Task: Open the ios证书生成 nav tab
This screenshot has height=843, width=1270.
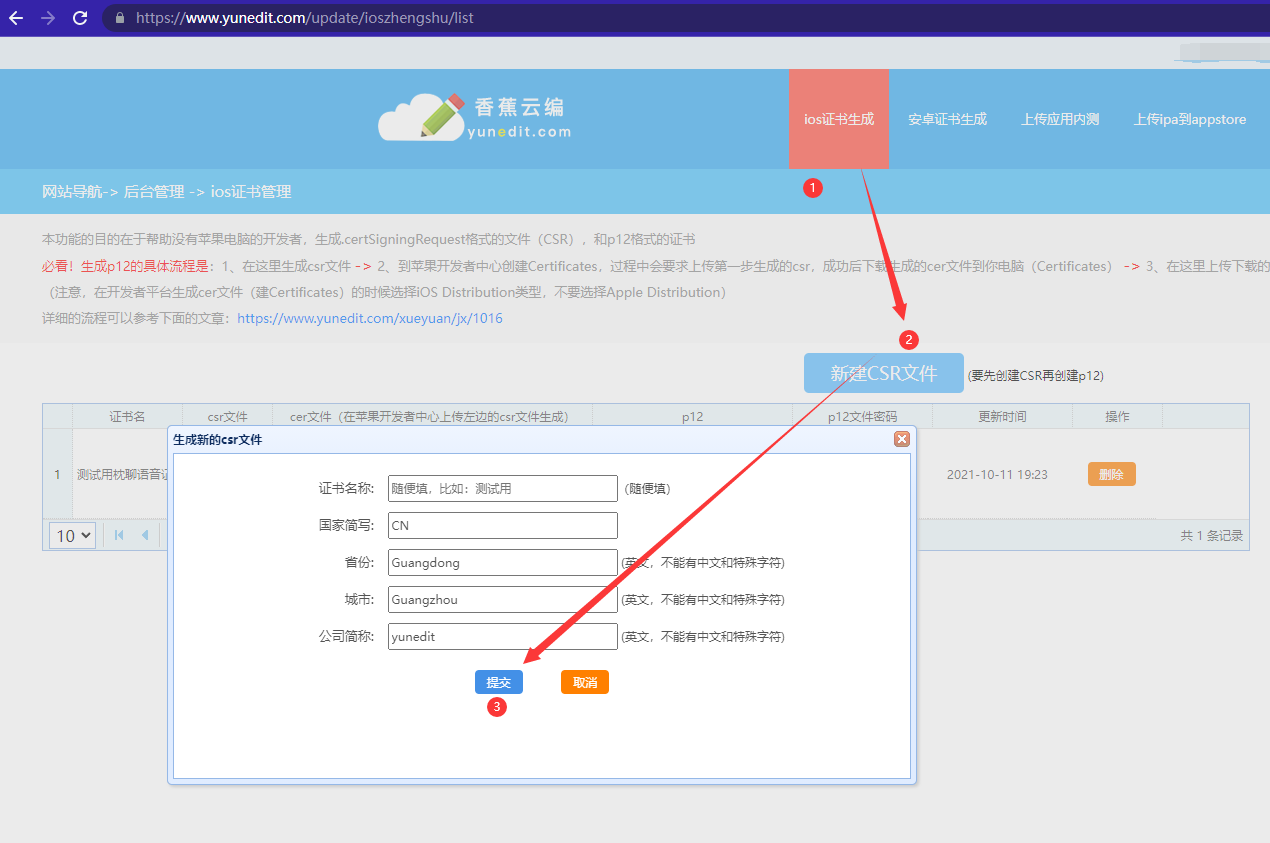Action: 839,119
